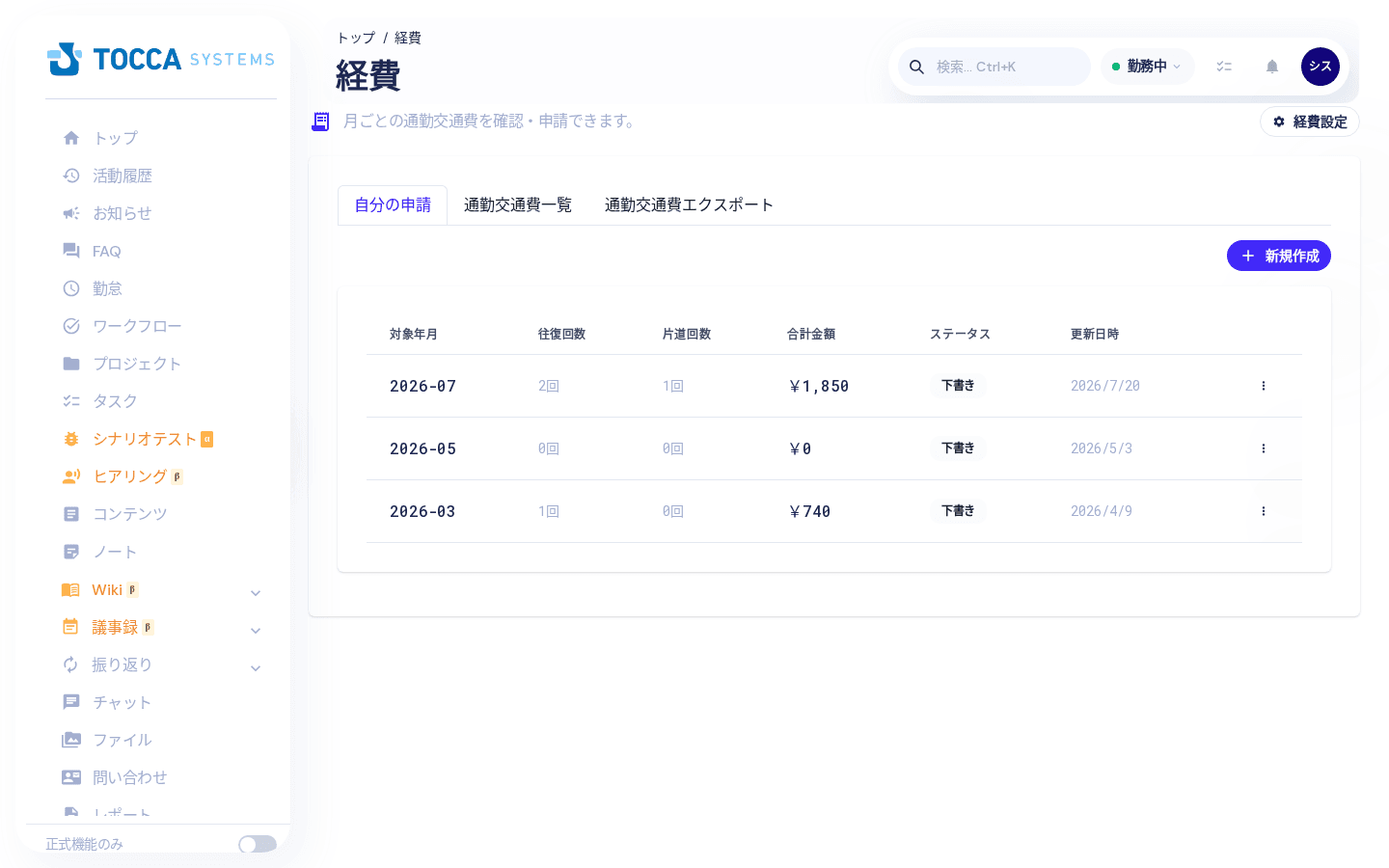This screenshot has width=1389, height=868.
Task: Open 勤怠 clock icon
Action: (71, 288)
